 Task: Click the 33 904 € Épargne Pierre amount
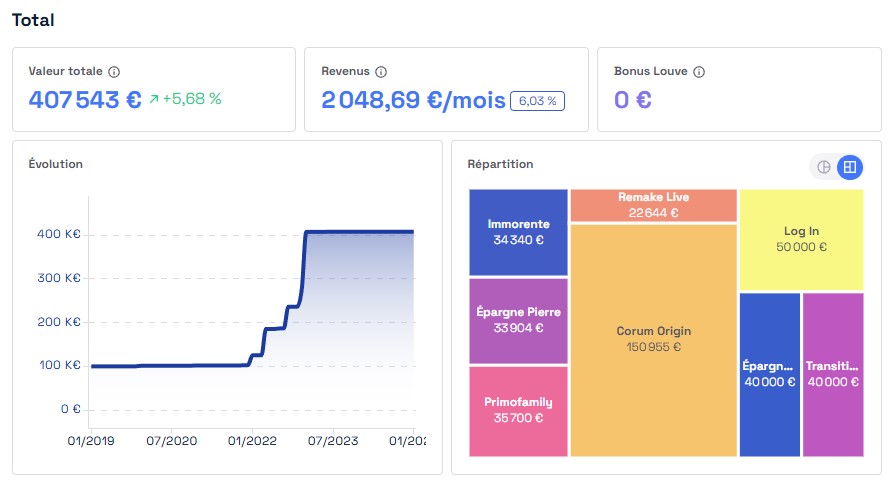point(518,328)
